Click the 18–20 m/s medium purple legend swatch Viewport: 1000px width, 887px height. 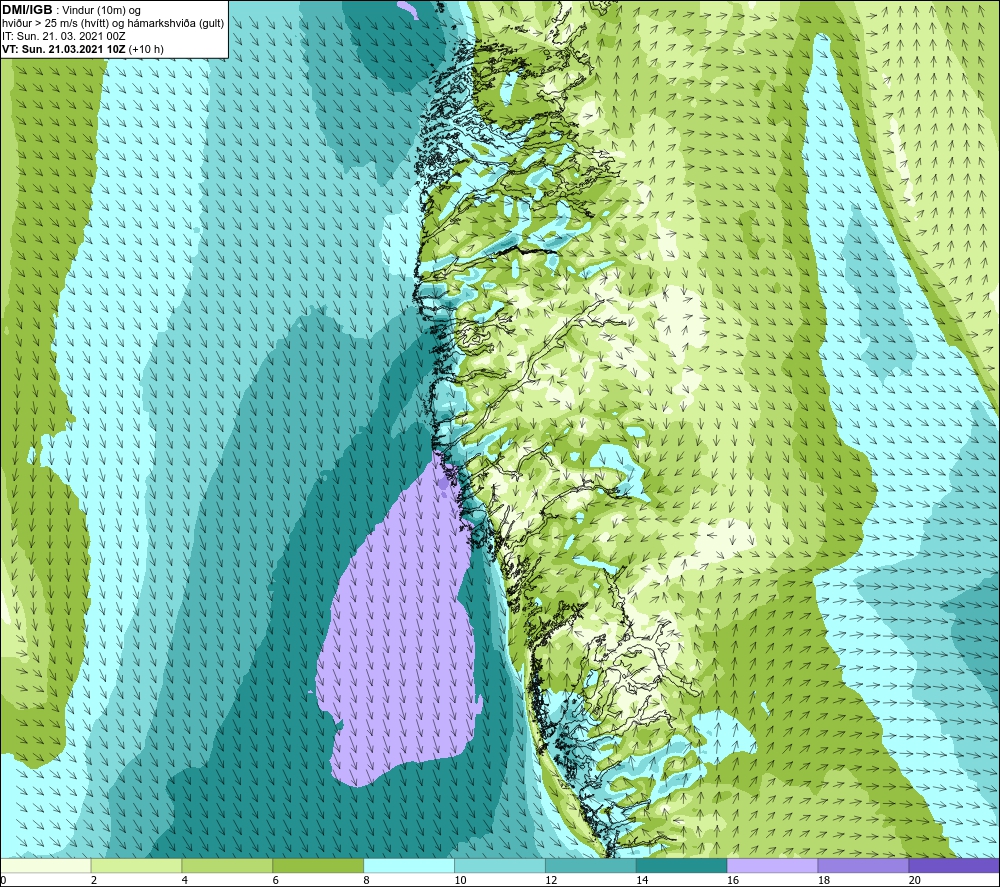pos(864,865)
